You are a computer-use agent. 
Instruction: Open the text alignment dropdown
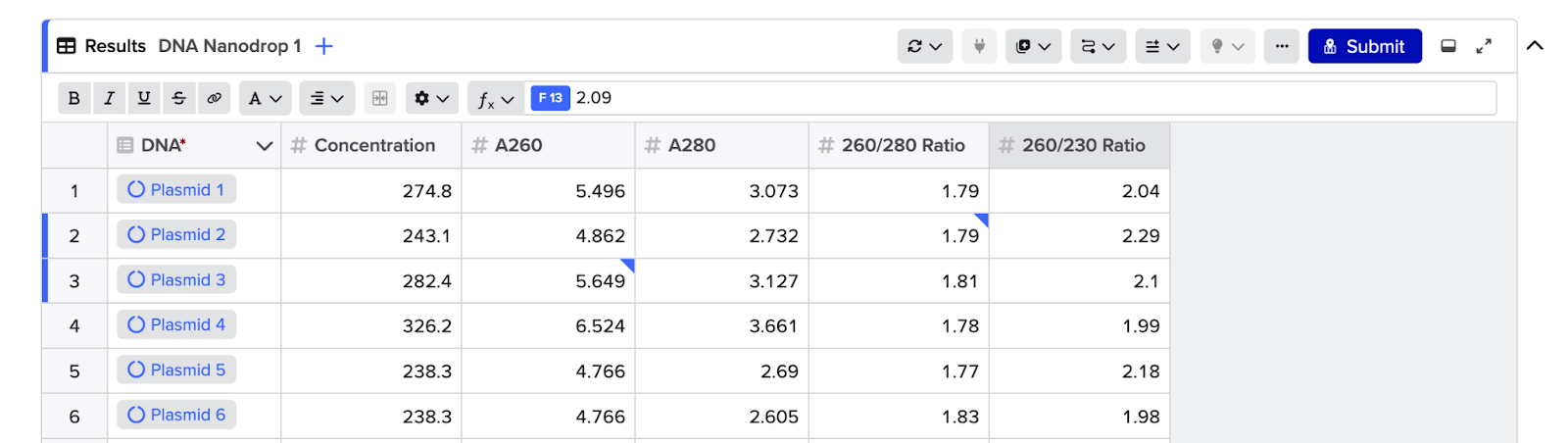pyautogui.click(x=326, y=98)
